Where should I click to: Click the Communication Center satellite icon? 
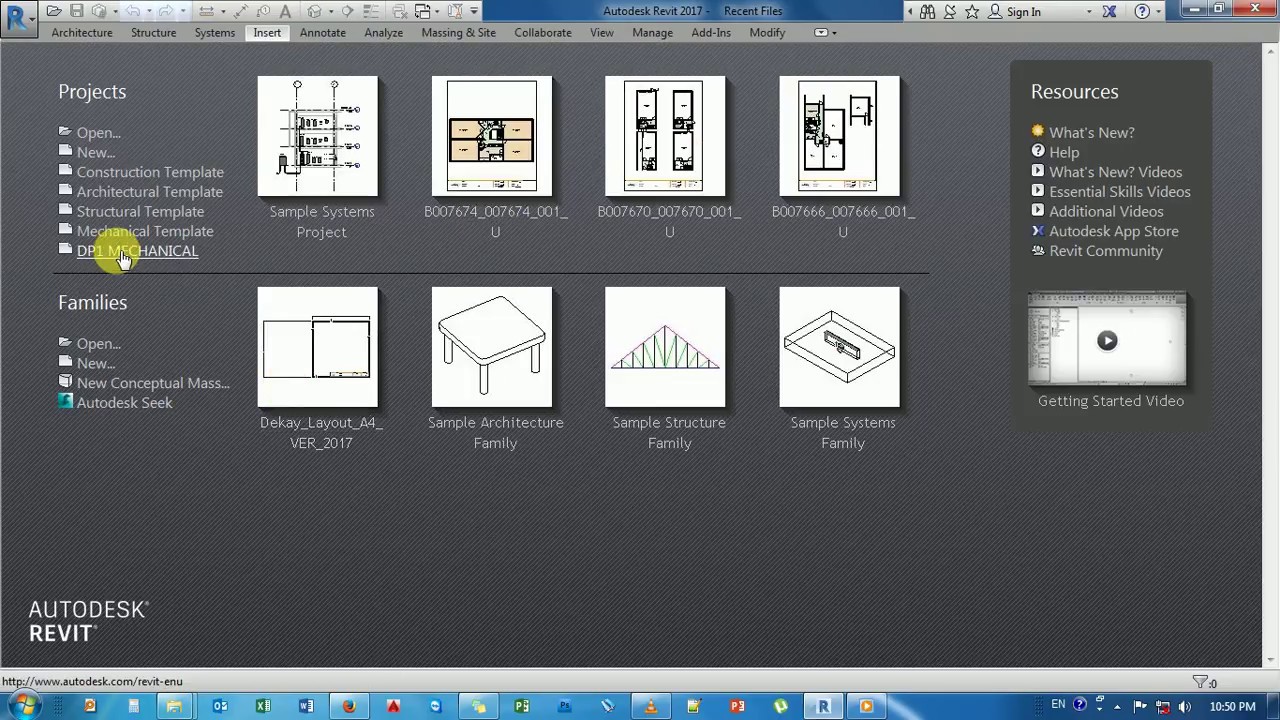950,12
